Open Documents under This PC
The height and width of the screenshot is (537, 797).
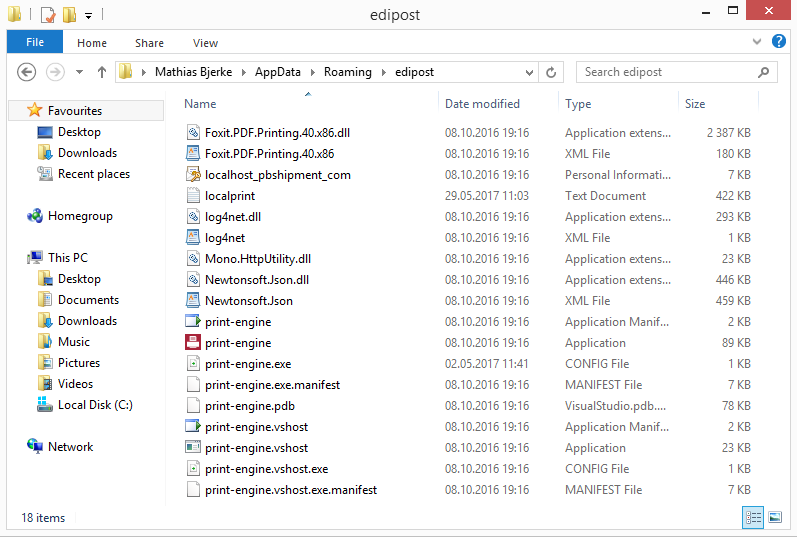[88, 300]
